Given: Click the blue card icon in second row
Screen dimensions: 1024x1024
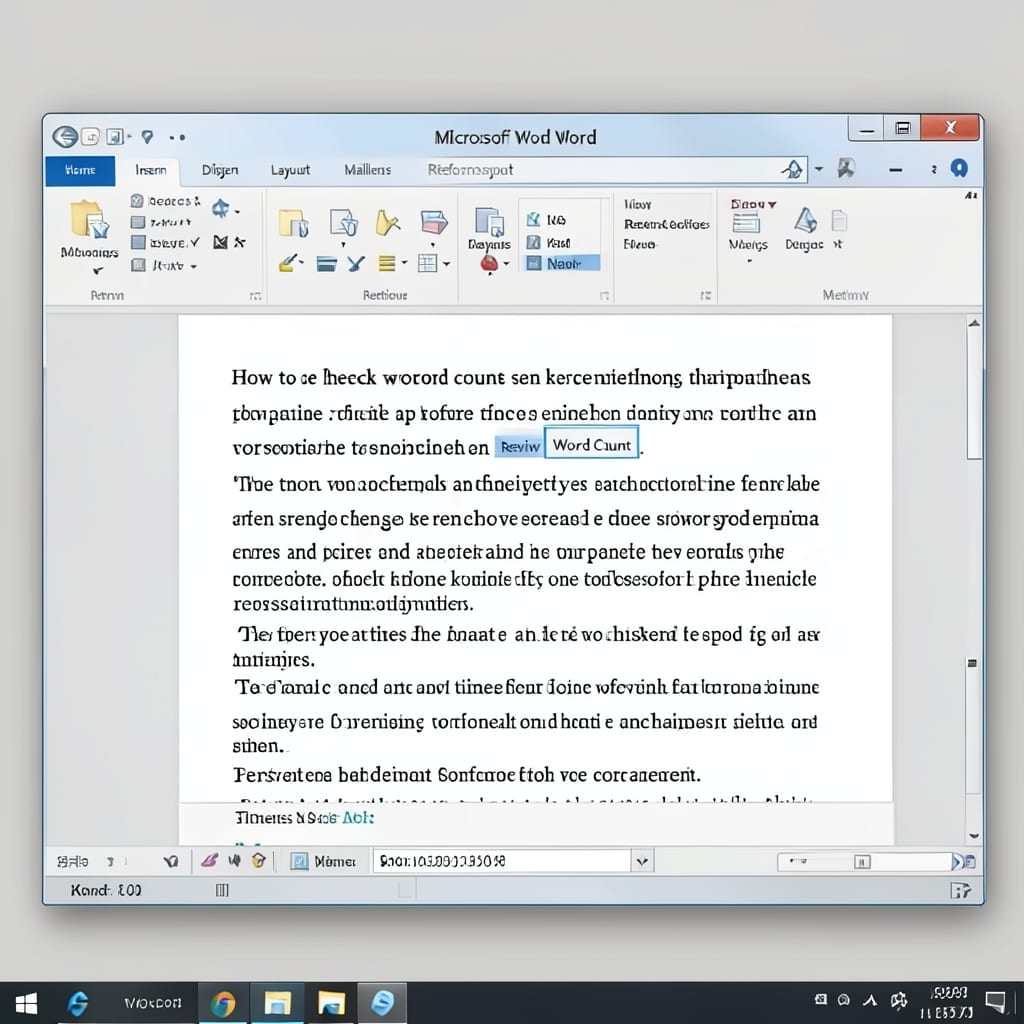Looking at the screenshot, I should (x=327, y=264).
